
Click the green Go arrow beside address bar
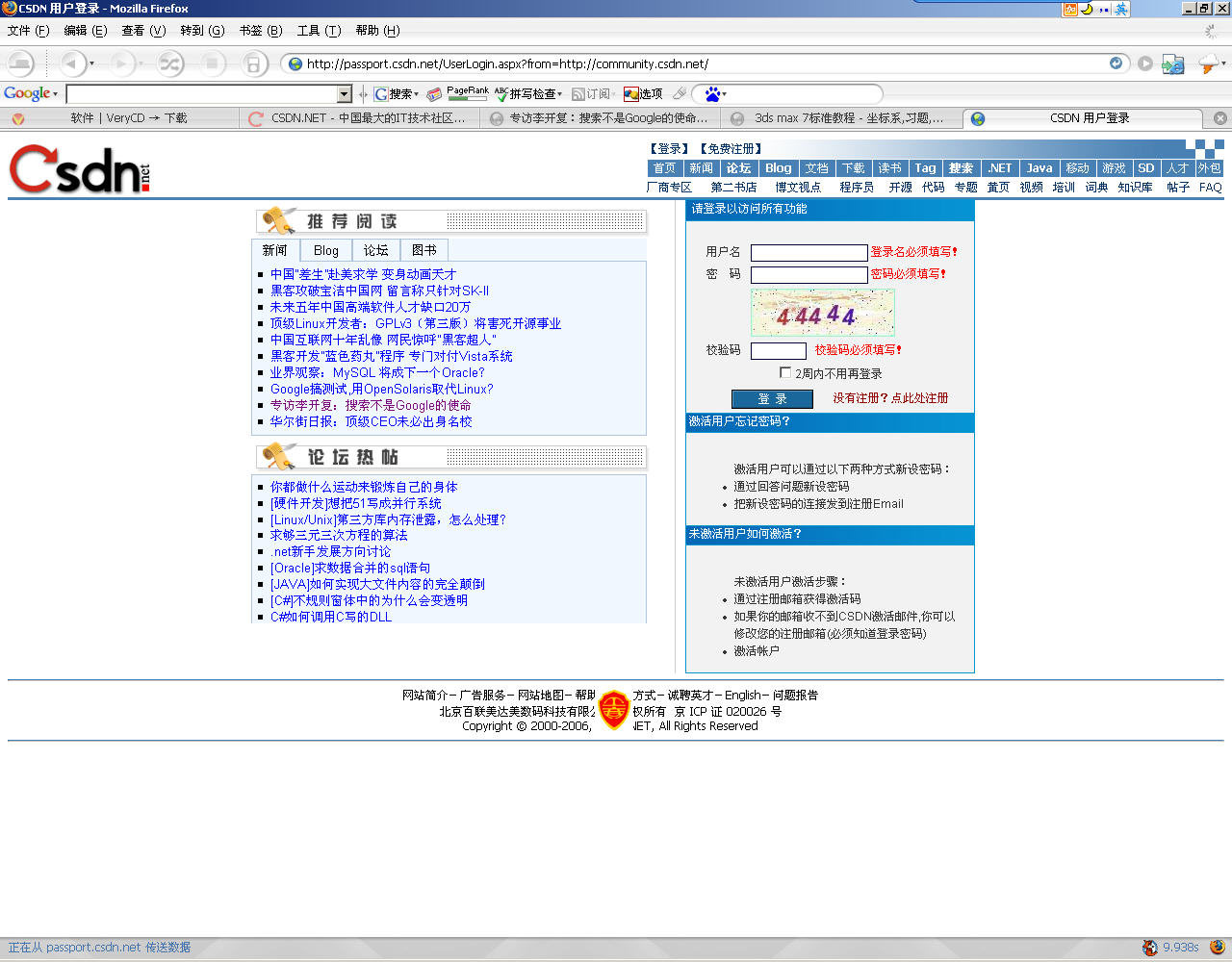pos(1145,63)
